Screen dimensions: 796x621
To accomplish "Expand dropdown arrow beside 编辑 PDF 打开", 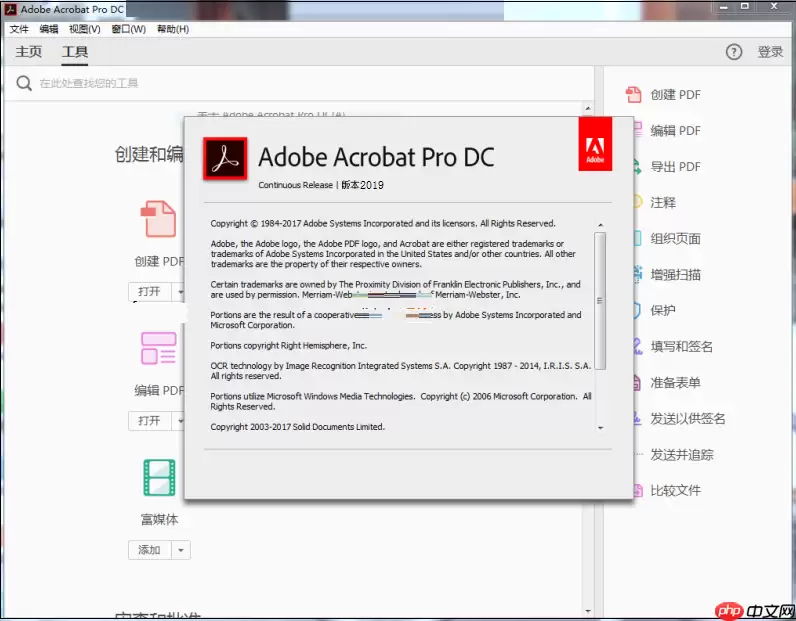I will [x=179, y=421].
